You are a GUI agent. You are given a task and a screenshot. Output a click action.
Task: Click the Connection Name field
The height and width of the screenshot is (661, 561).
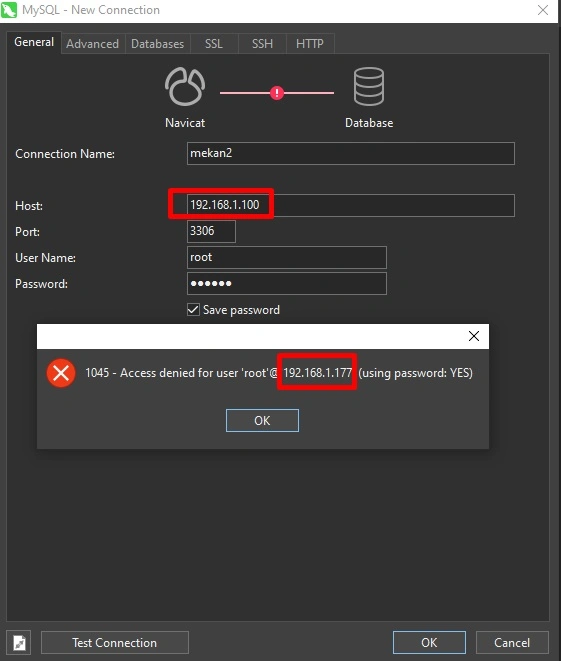351,153
